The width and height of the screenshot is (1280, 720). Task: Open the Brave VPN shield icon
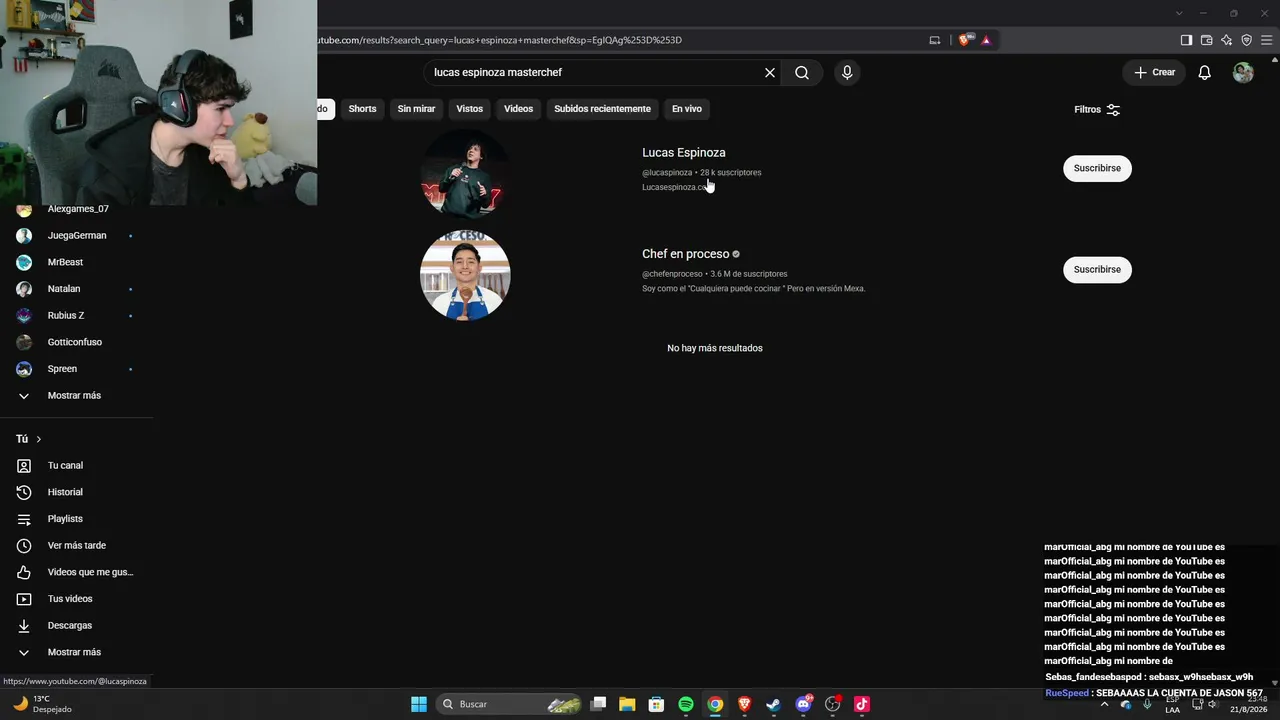click(1246, 40)
